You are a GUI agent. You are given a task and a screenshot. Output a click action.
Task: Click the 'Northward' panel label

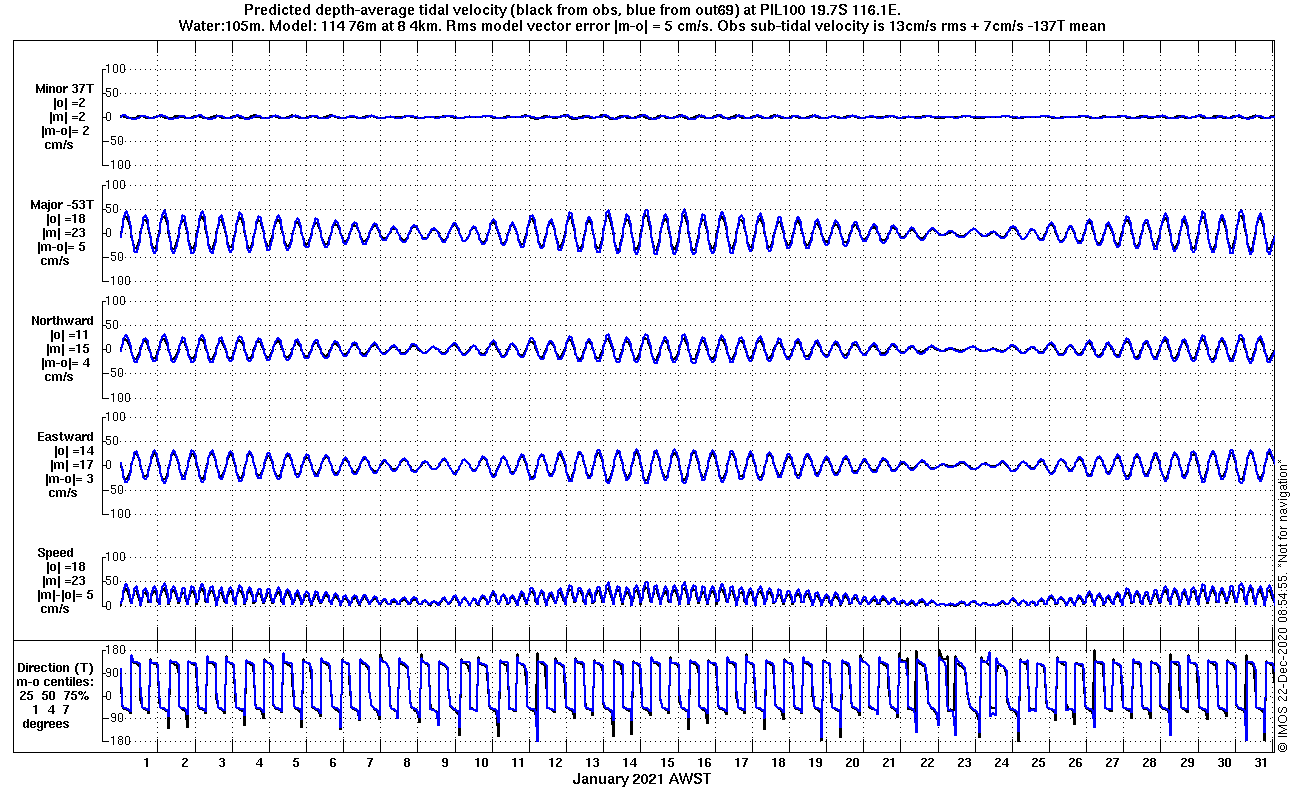coord(62,321)
